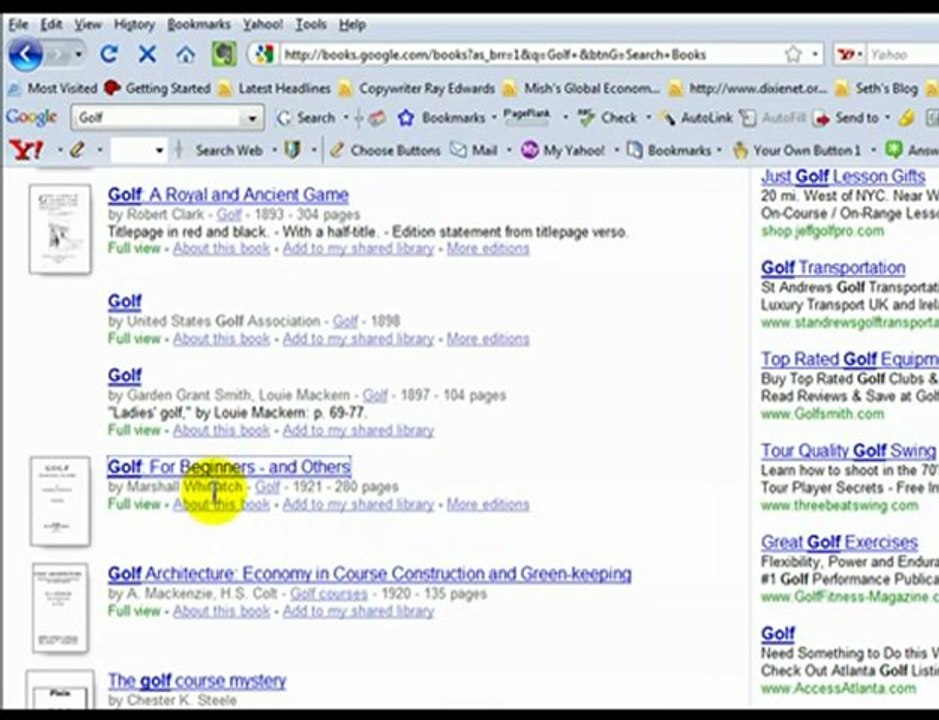Viewport: 939px width, 720px height.
Task: Open Yahoo Mail from the toolbar
Action: (x=474, y=150)
